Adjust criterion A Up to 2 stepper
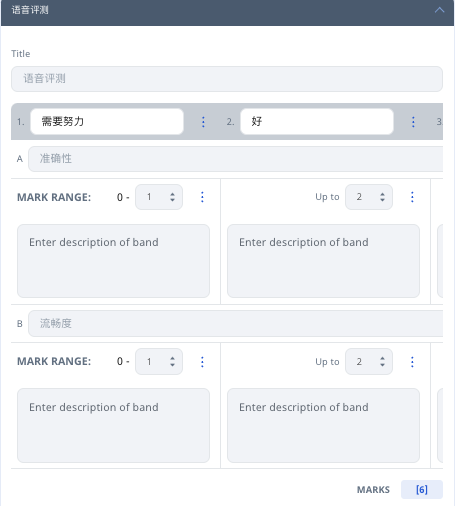The image size is (455, 506). click(x=369, y=197)
